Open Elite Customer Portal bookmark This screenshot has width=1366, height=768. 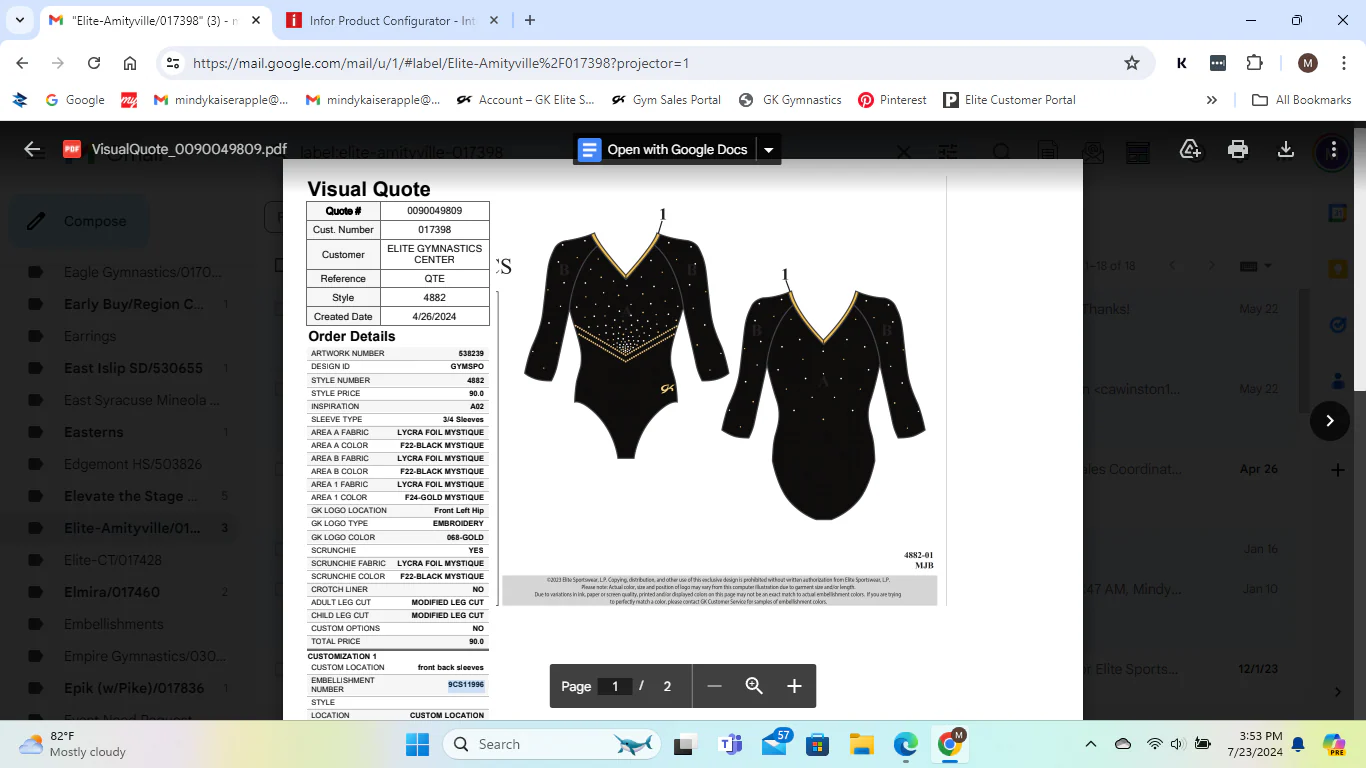(x=1008, y=100)
